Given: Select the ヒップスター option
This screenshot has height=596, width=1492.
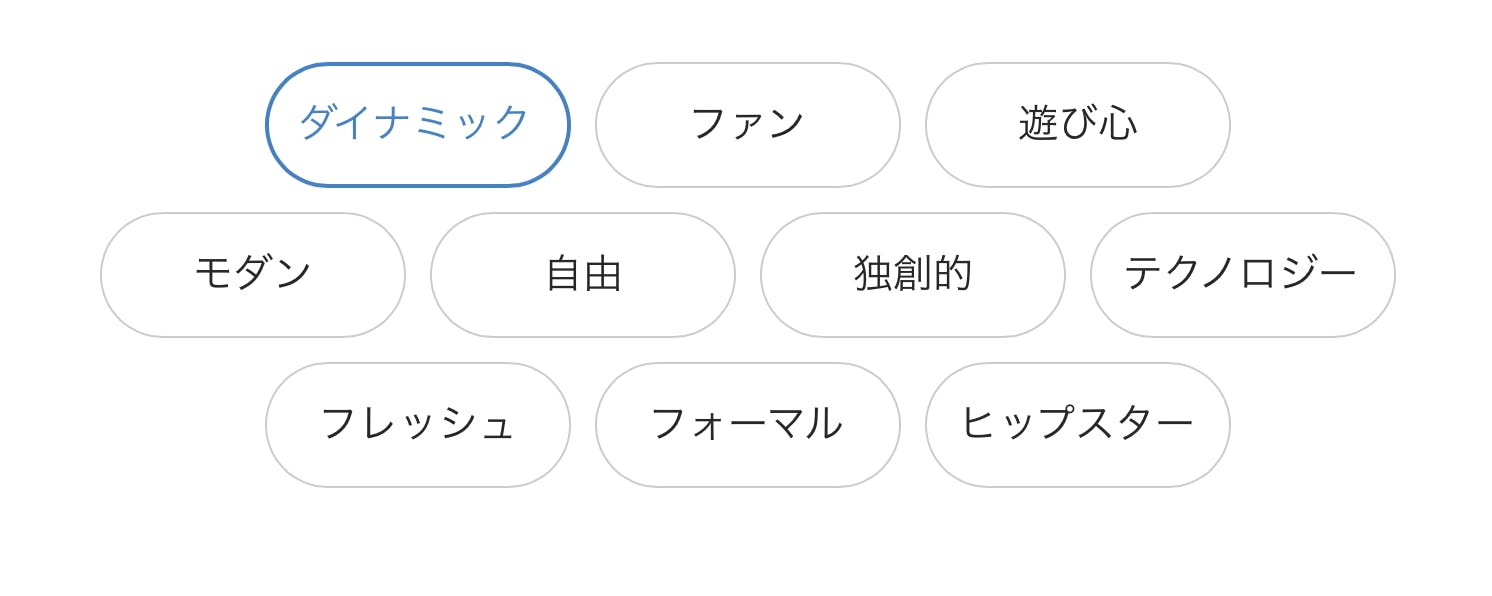Looking at the screenshot, I should tap(1077, 424).
